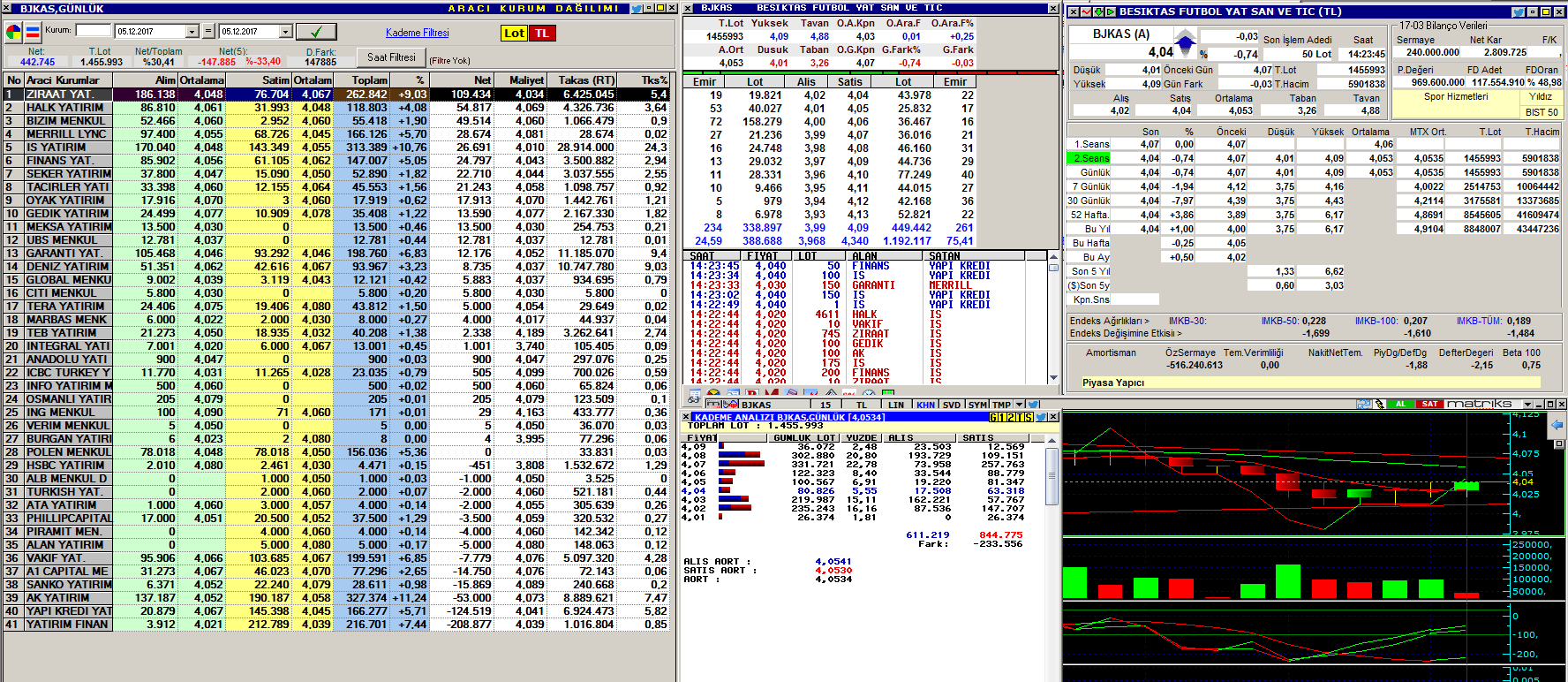Toggle the SVD chart option
The height and width of the screenshot is (682, 1568).
(x=952, y=405)
